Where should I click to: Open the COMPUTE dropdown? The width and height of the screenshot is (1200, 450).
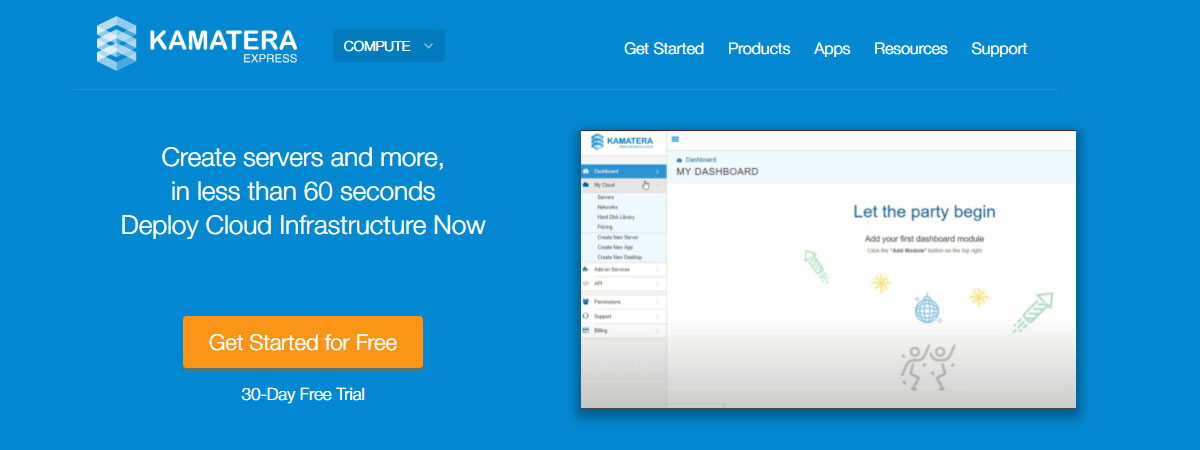[x=389, y=46]
